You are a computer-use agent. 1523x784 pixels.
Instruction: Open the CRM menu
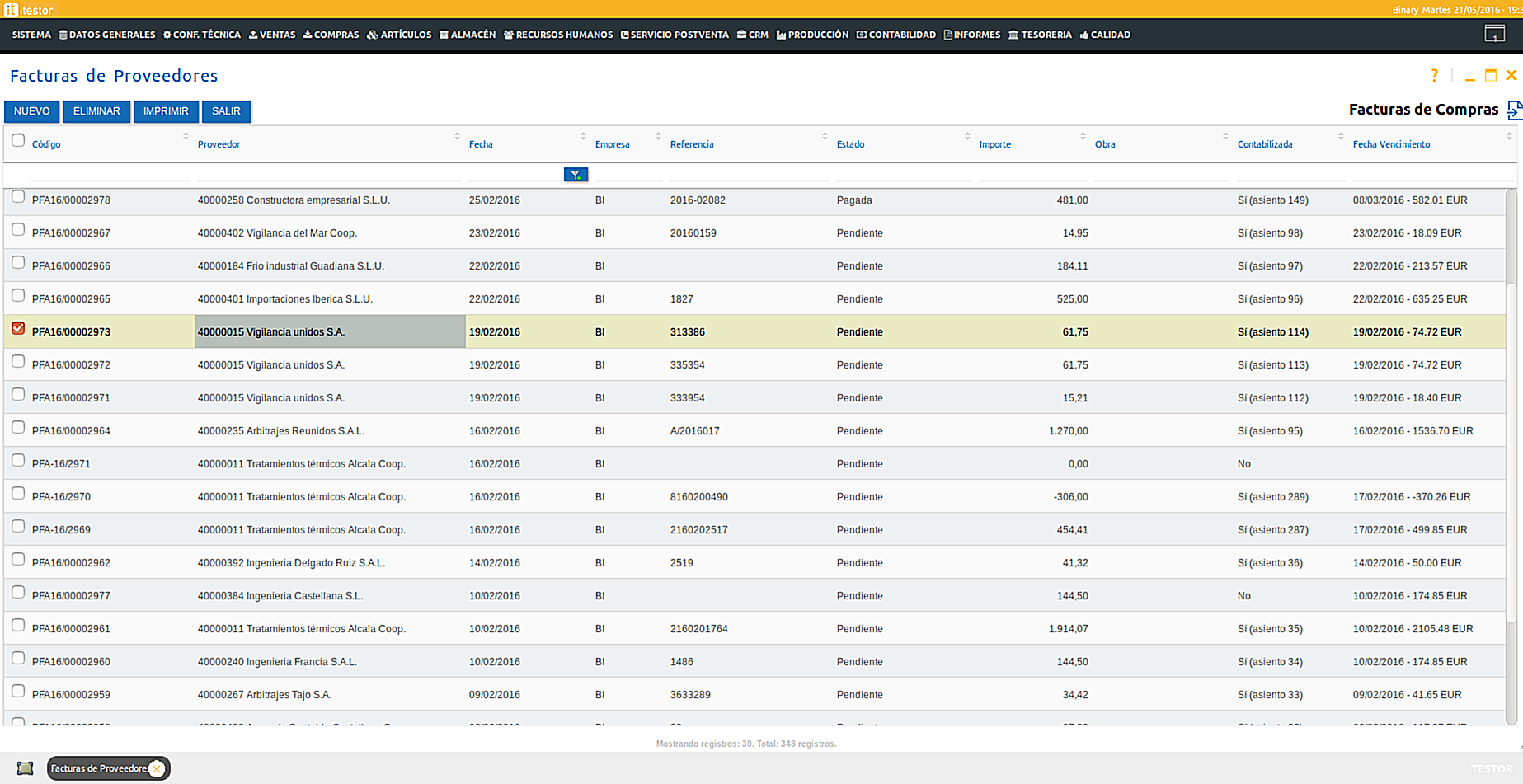click(x=753, y=35)
